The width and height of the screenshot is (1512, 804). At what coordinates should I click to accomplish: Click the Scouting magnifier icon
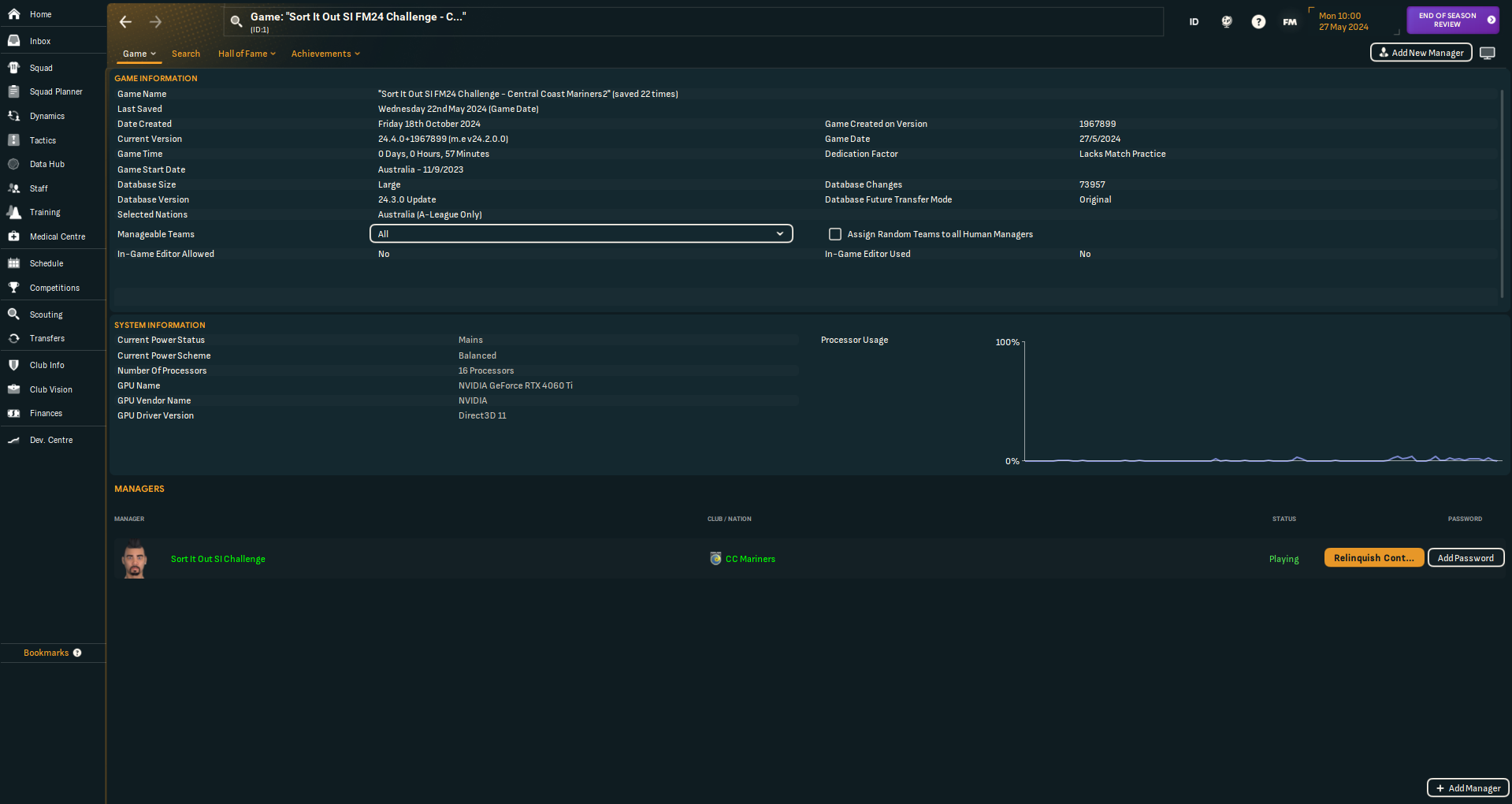(13, 315)
